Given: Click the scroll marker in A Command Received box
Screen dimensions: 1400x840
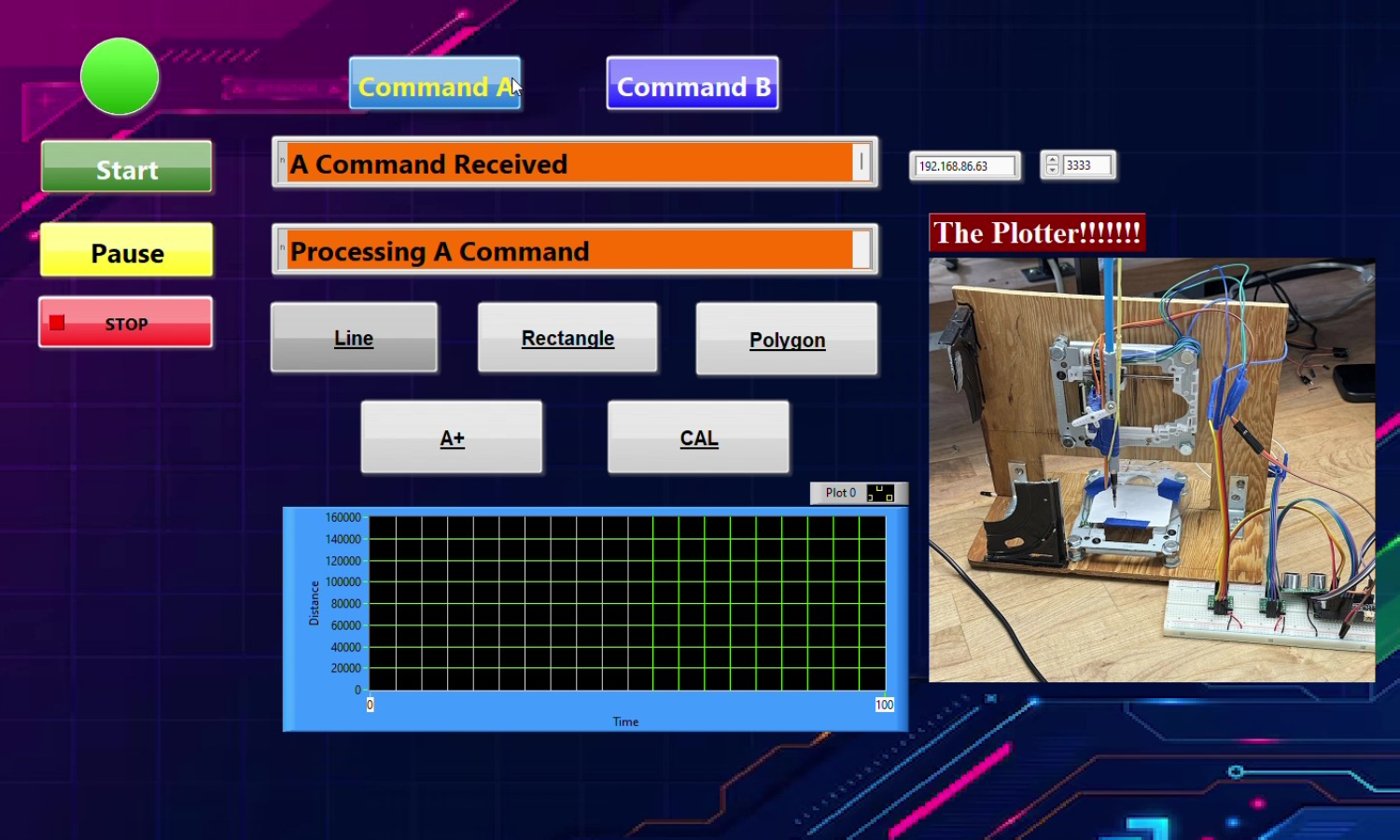Looking at the screenshot, I should pos(861,163).
